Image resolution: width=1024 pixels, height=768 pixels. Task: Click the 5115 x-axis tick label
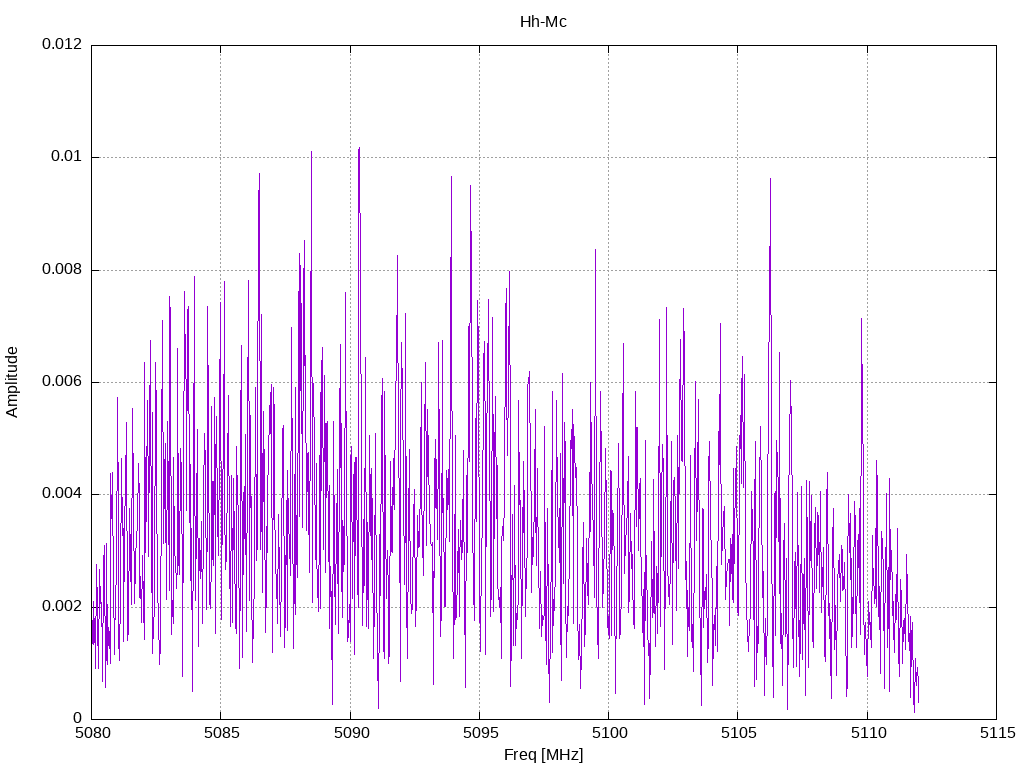tap(997, 733)
